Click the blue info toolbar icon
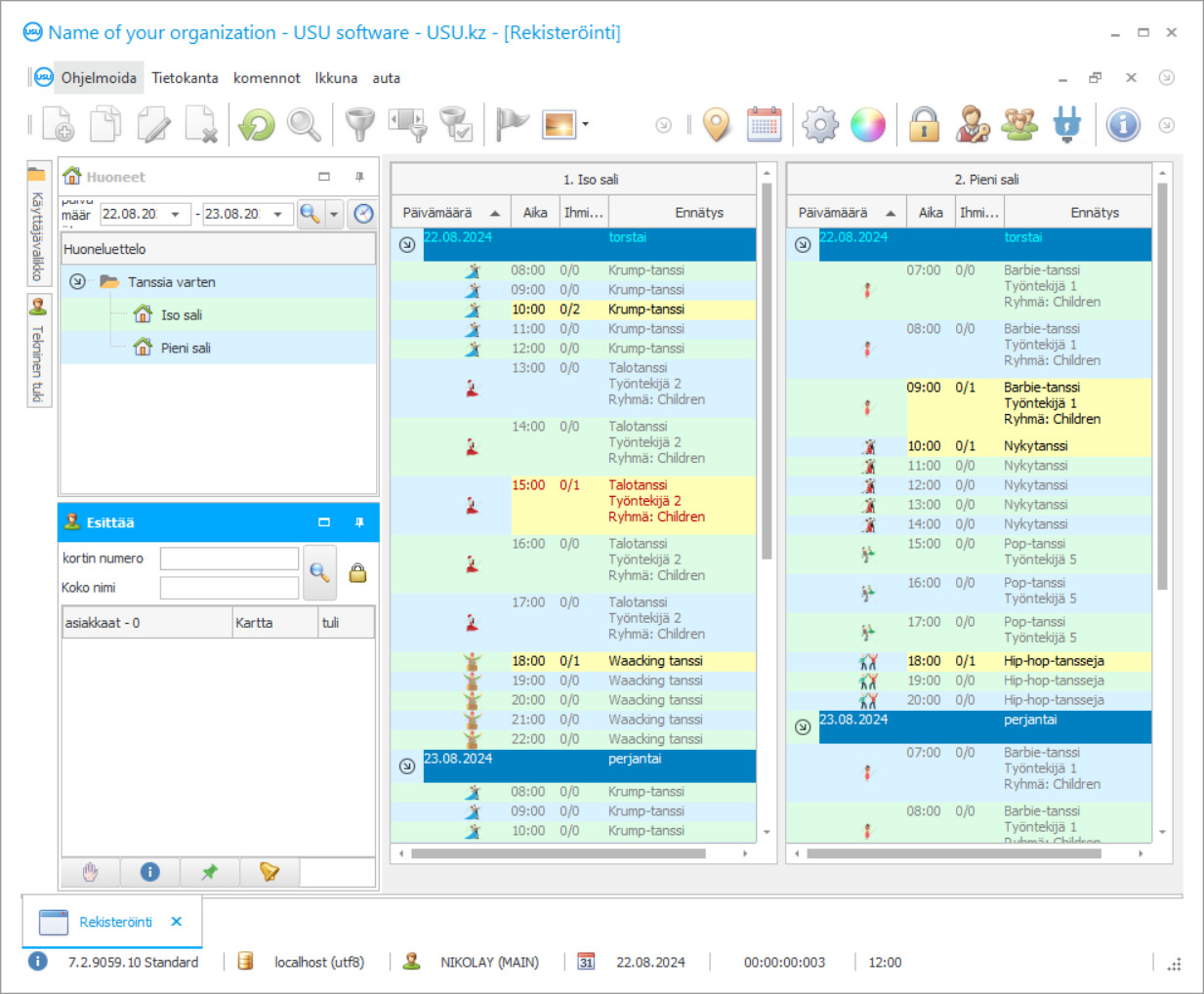 1123,125
